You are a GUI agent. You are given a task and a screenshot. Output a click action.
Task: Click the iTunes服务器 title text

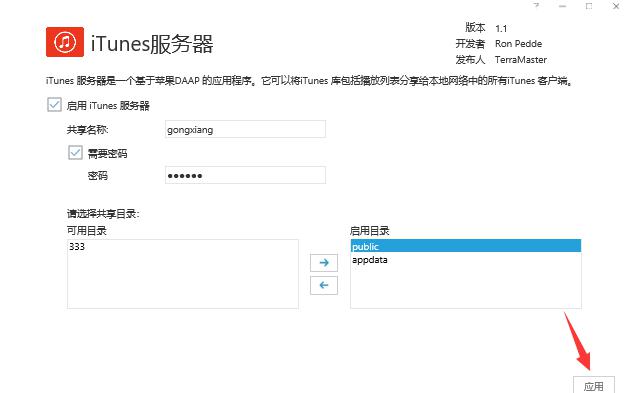click(152, 43)
